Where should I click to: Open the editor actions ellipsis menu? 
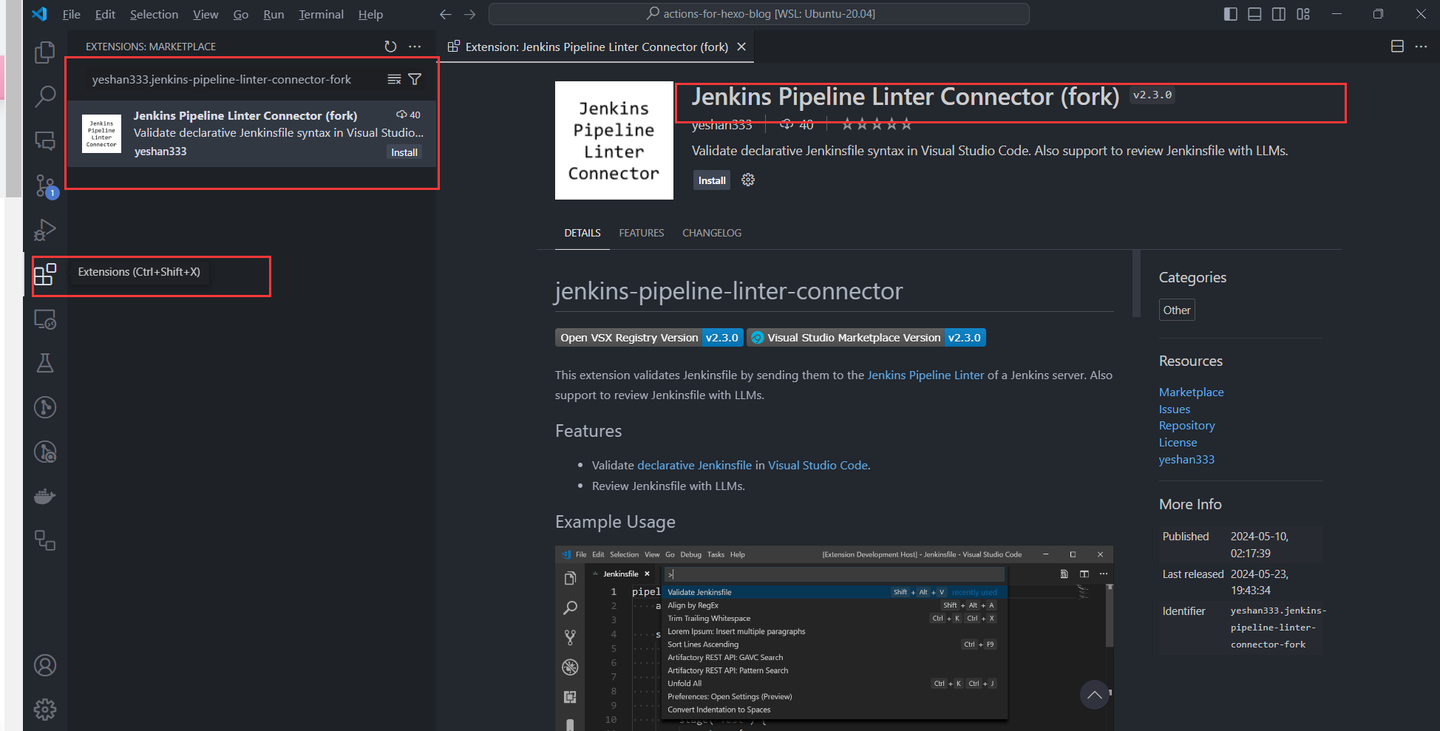(x=1421, y=46)
